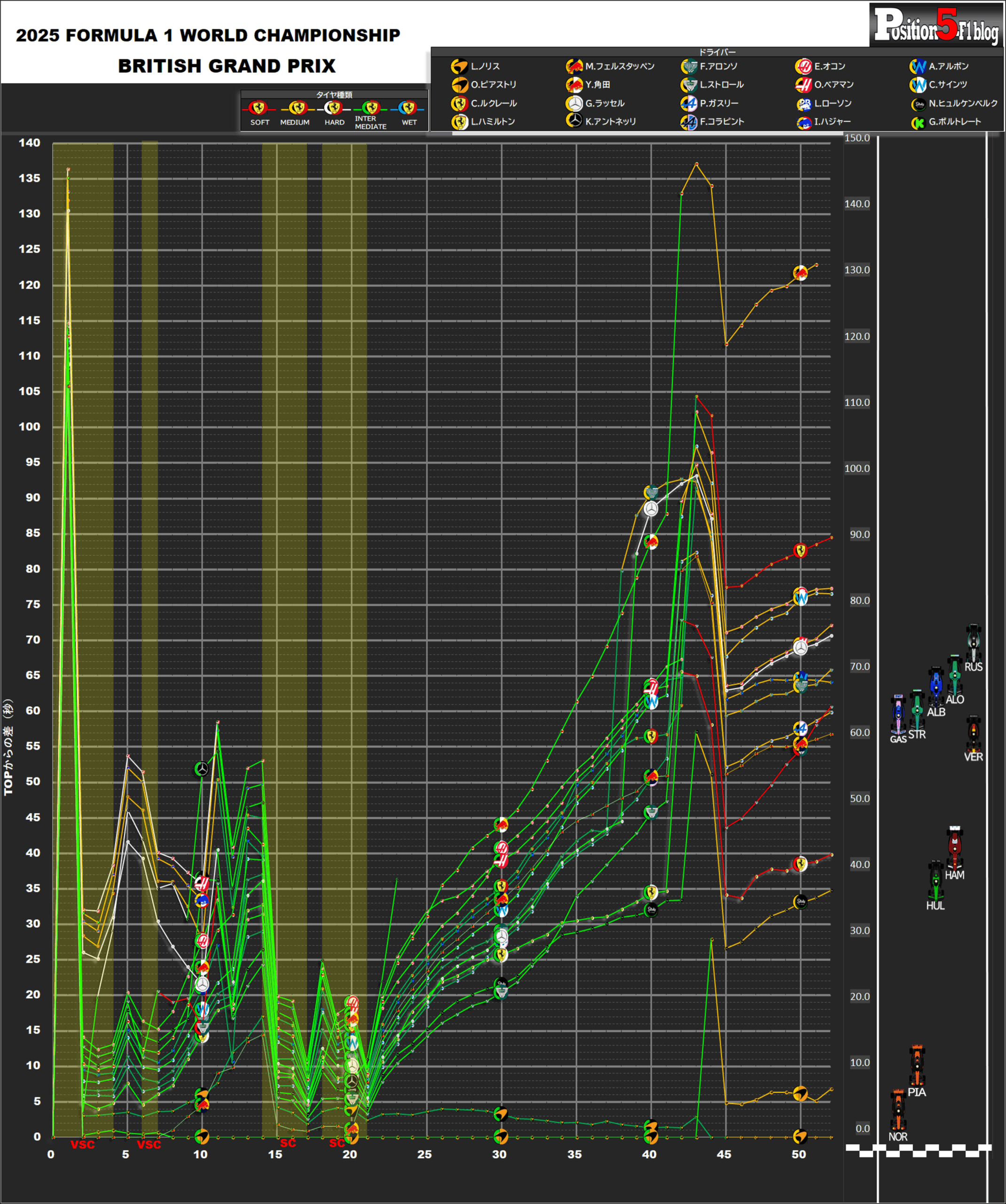The width and height of the screenshot is (1006, 1204).
Task: Select the MEDIUM tyre legend swatch
Action: 297,108
